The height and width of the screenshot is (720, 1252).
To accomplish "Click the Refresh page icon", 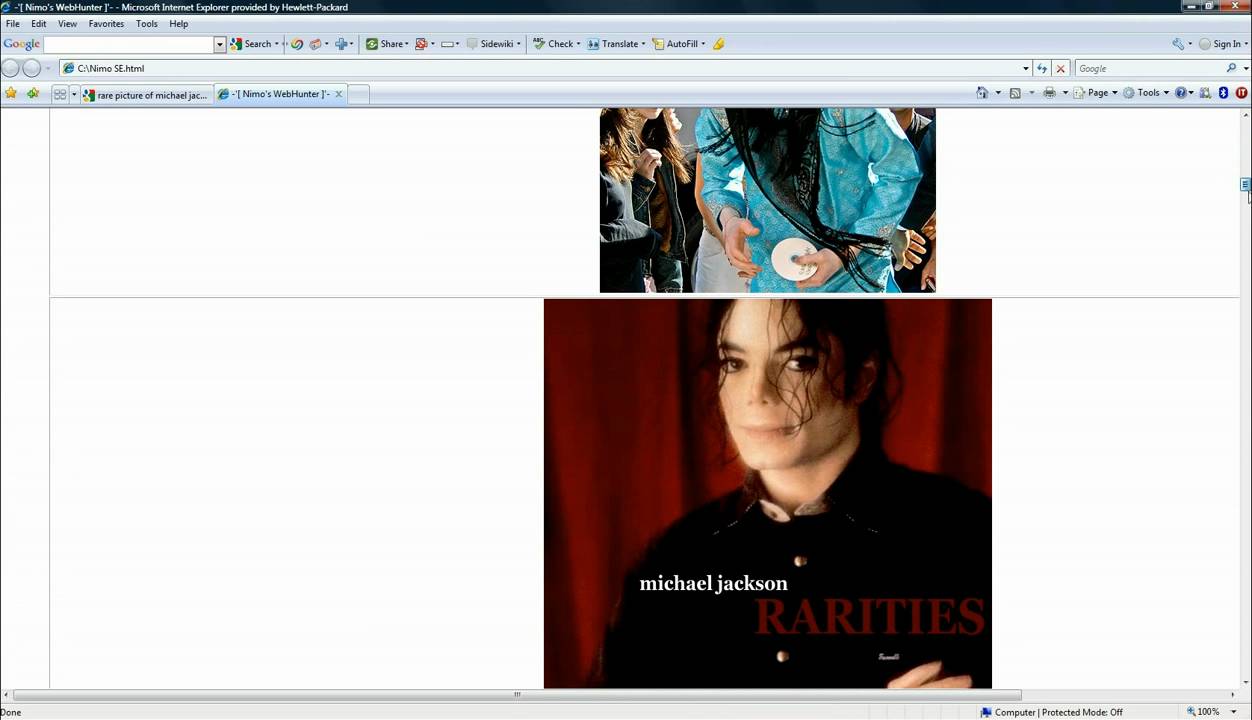I will (1042, 68).
